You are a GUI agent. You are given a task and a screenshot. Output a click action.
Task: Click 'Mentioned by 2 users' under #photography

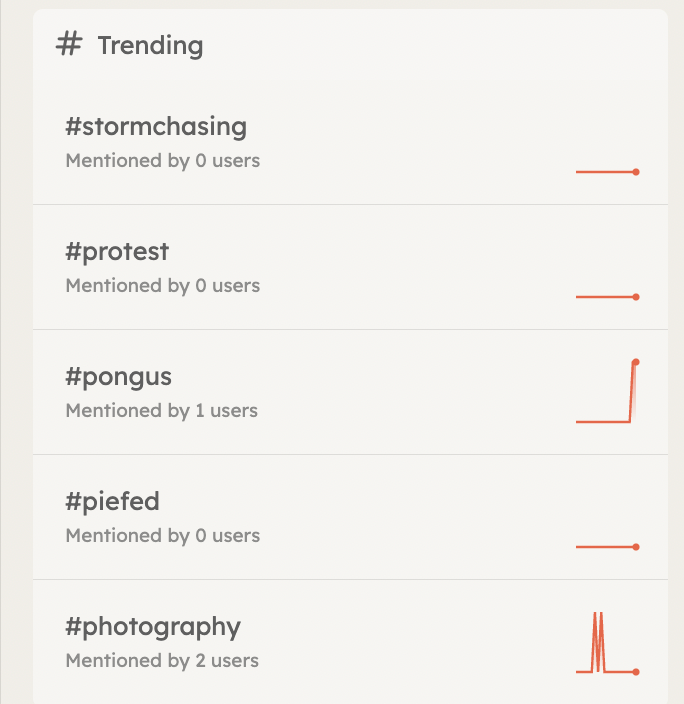point(162,661)
